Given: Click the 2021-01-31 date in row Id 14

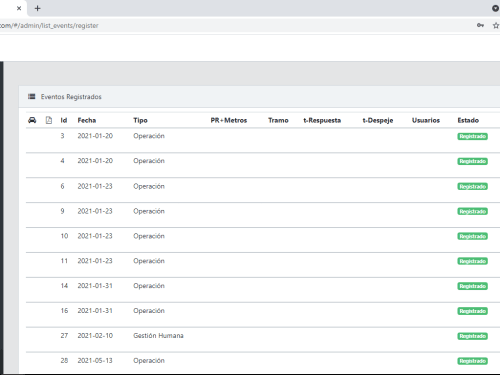Looking at the screenshot, I should pos(95,286).
